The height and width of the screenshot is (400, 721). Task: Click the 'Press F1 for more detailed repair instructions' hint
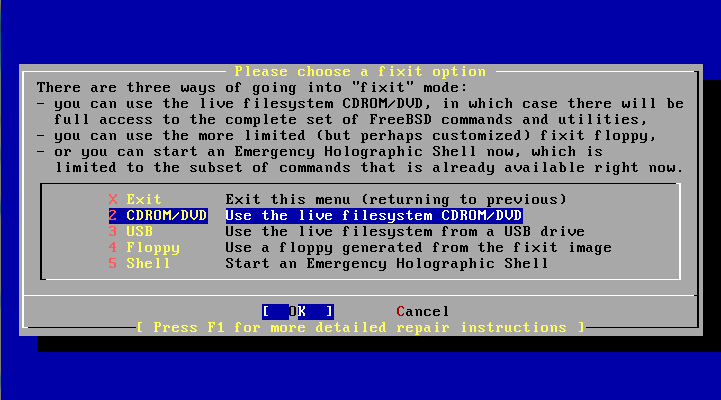coord(360,328)
